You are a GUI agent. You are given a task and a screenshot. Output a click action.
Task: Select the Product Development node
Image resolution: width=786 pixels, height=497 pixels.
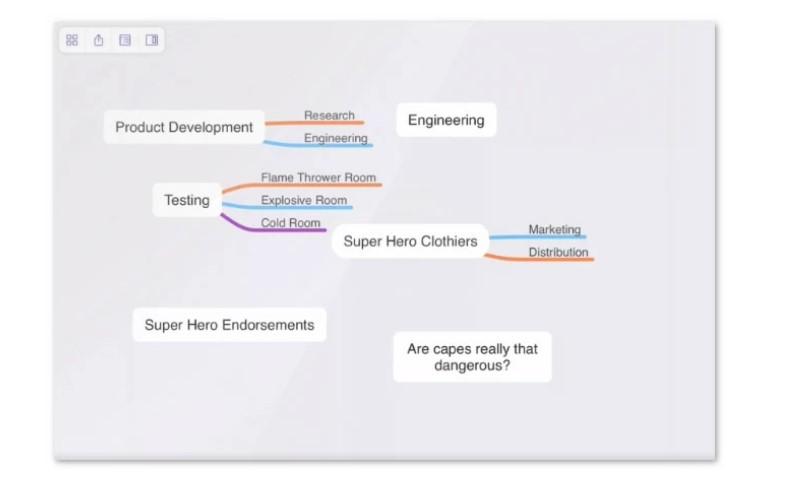tap(184, 127)
